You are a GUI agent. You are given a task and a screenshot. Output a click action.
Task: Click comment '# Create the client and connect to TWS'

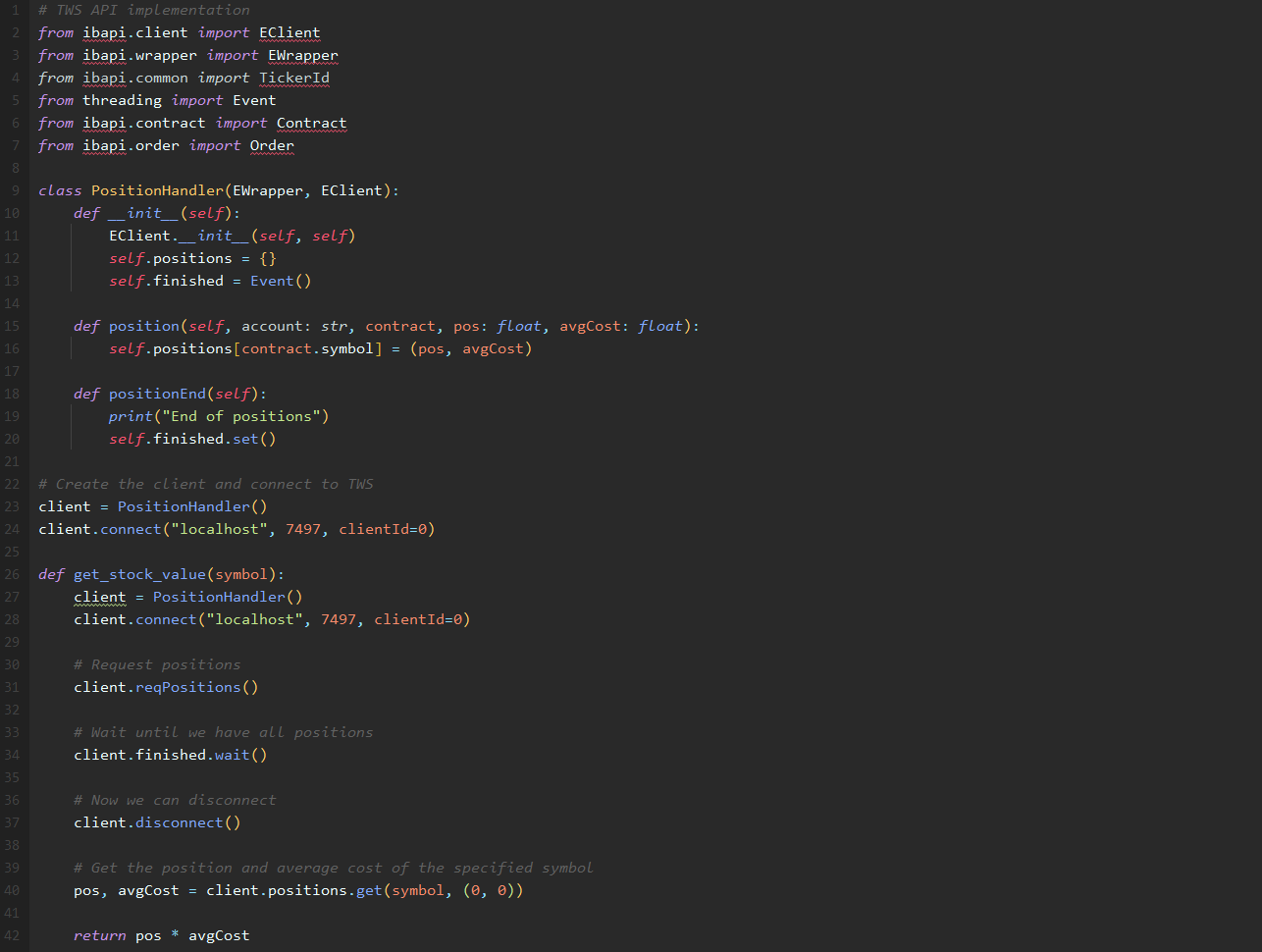(206, 484)
